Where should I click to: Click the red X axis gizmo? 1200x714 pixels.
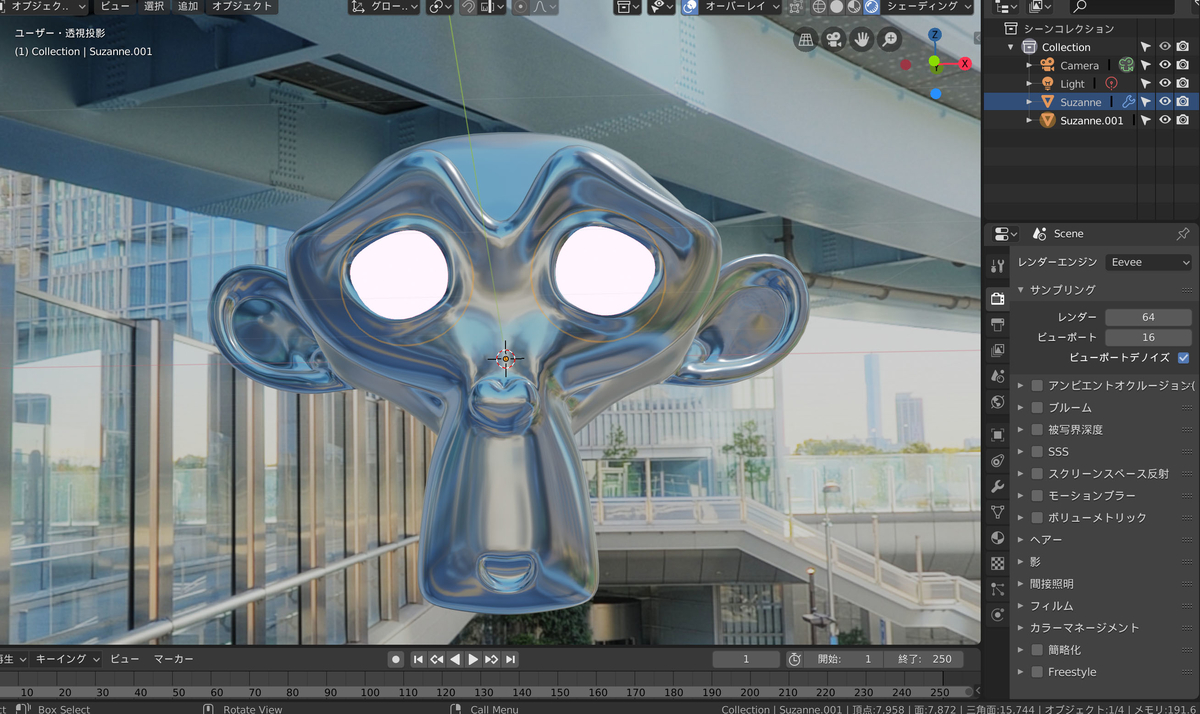point(965,63)
